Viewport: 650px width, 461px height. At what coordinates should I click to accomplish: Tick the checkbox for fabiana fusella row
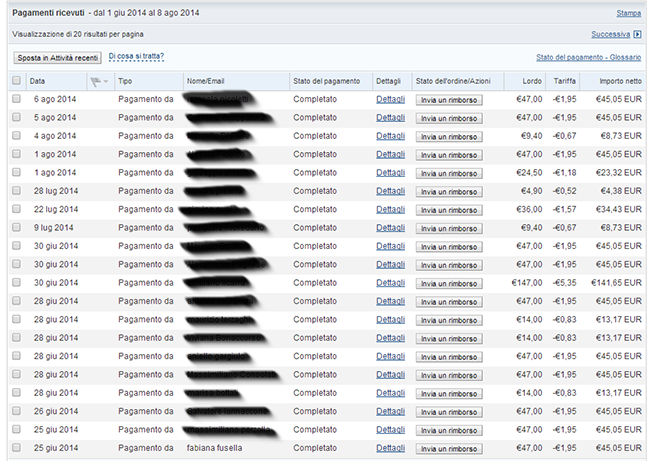click(x=16, y=448)
